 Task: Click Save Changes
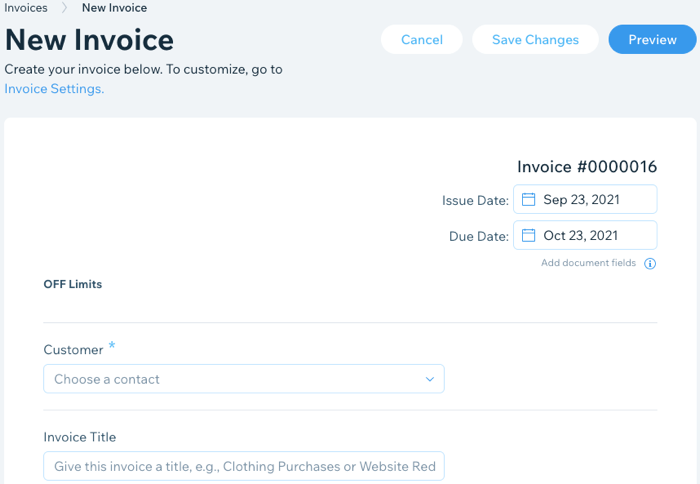coord(535,40)
